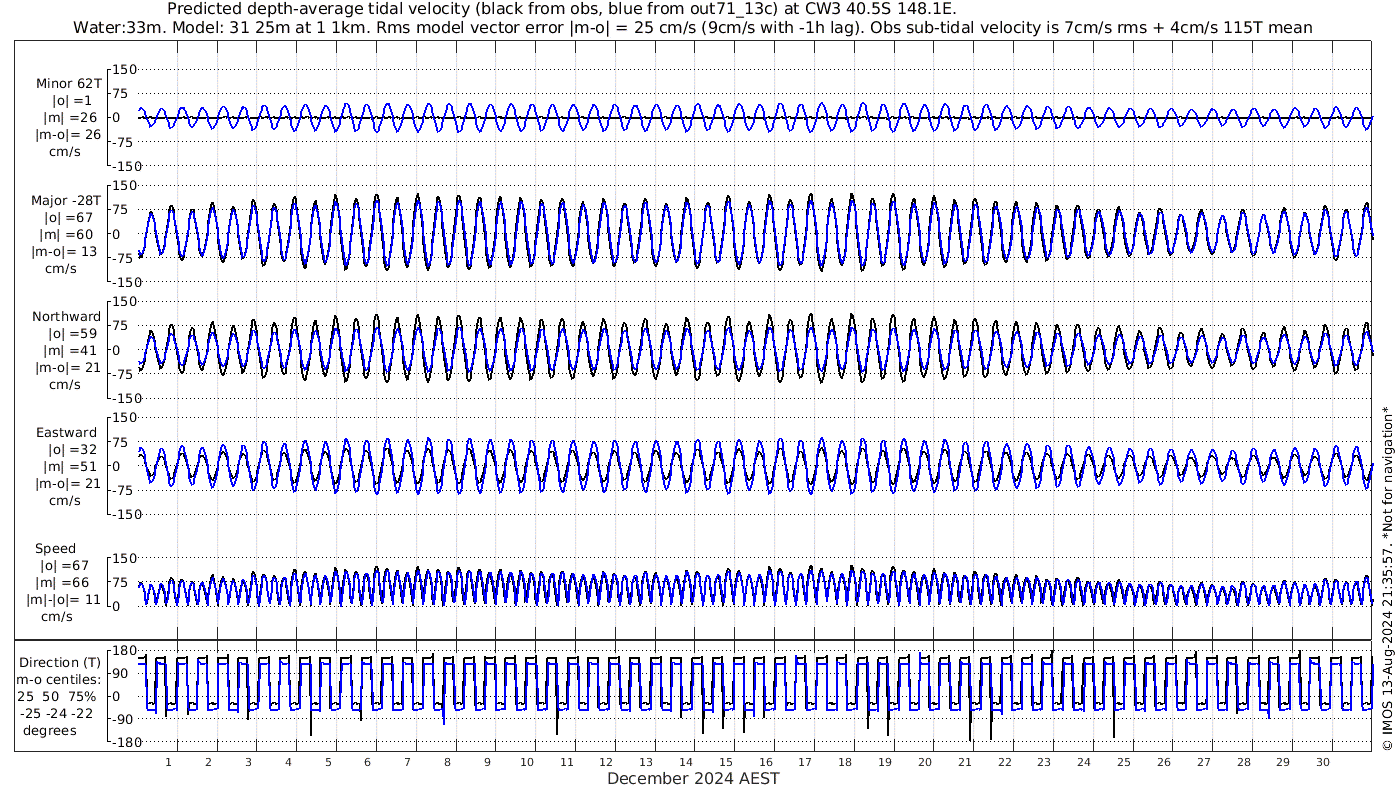1400x800 pixels.
Task: Click the 'degrees' unit label
Action: pos(52,730)
